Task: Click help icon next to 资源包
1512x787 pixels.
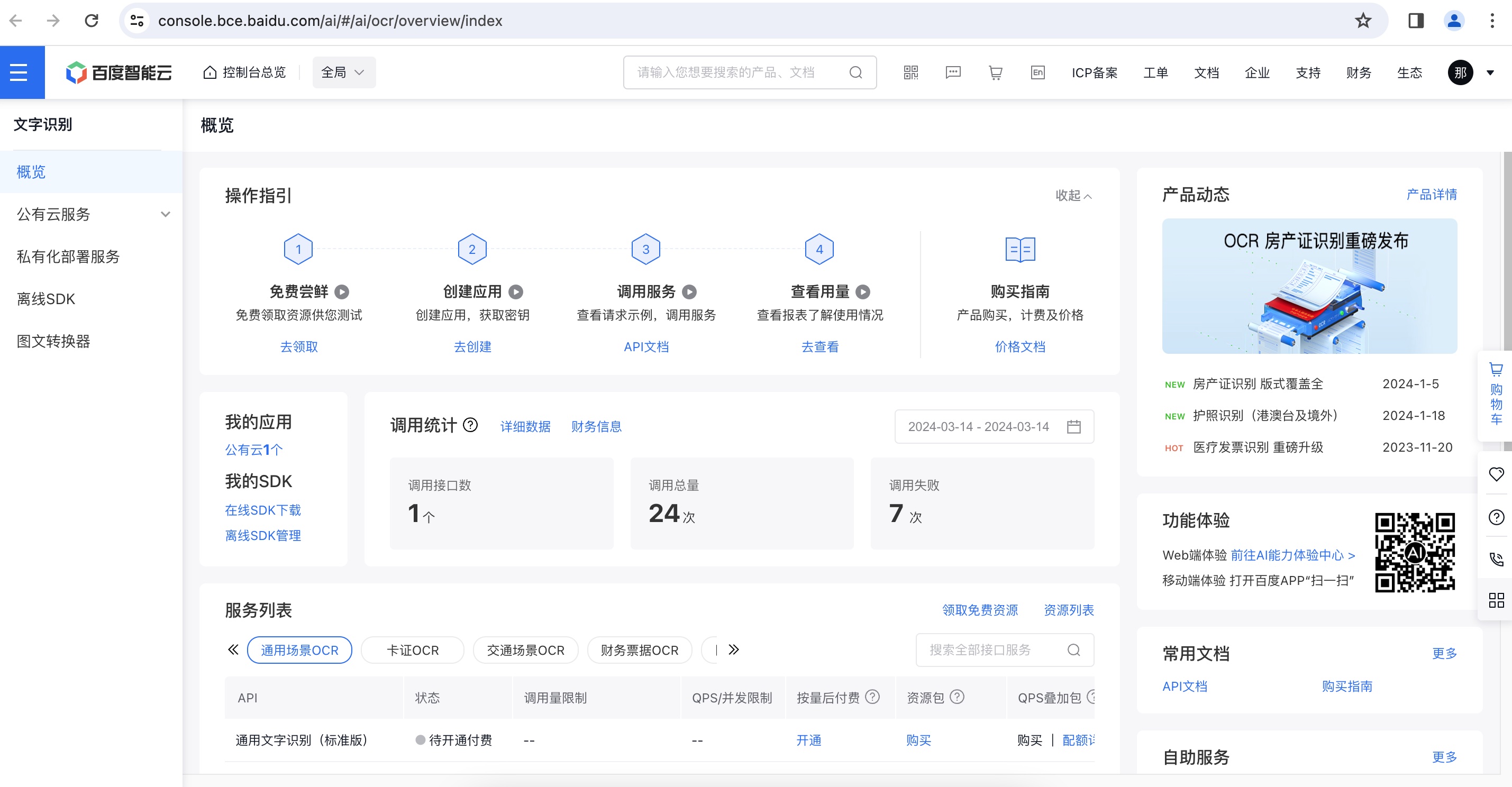Action: click(958, 697)
